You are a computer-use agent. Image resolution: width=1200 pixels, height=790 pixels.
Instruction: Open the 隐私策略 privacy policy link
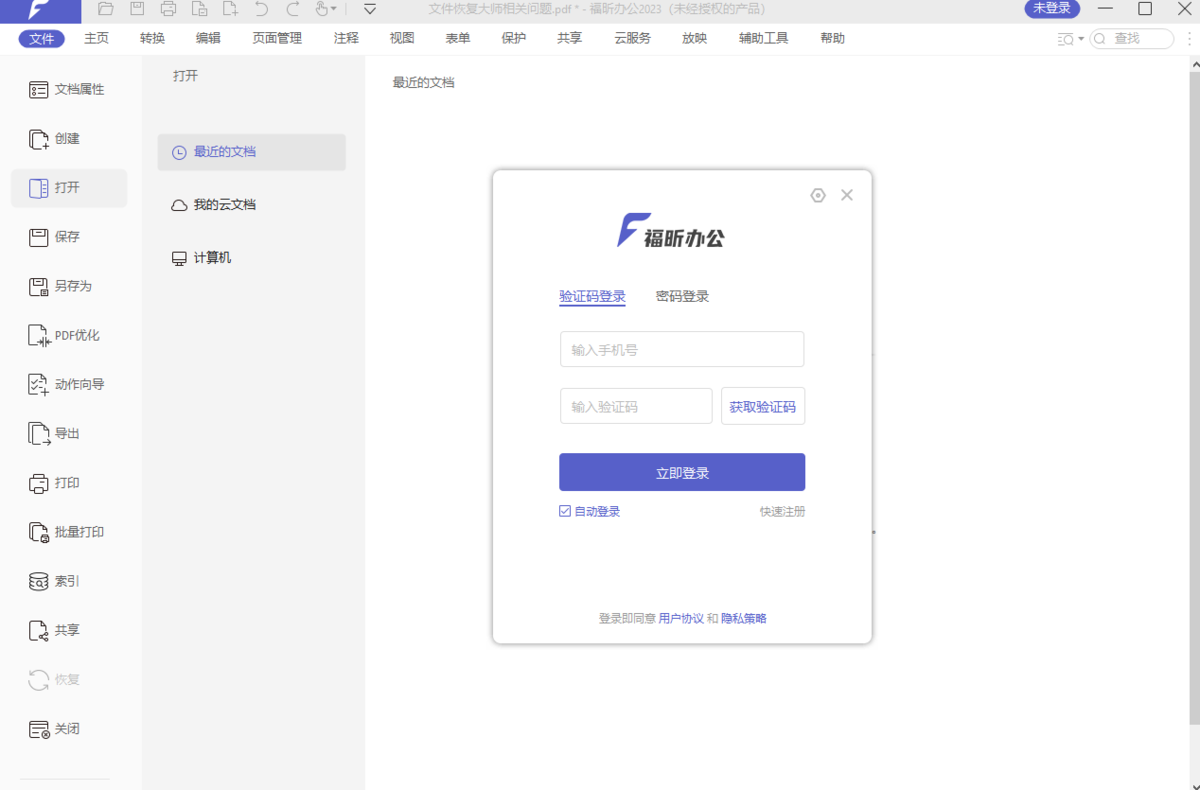[744, 618]
